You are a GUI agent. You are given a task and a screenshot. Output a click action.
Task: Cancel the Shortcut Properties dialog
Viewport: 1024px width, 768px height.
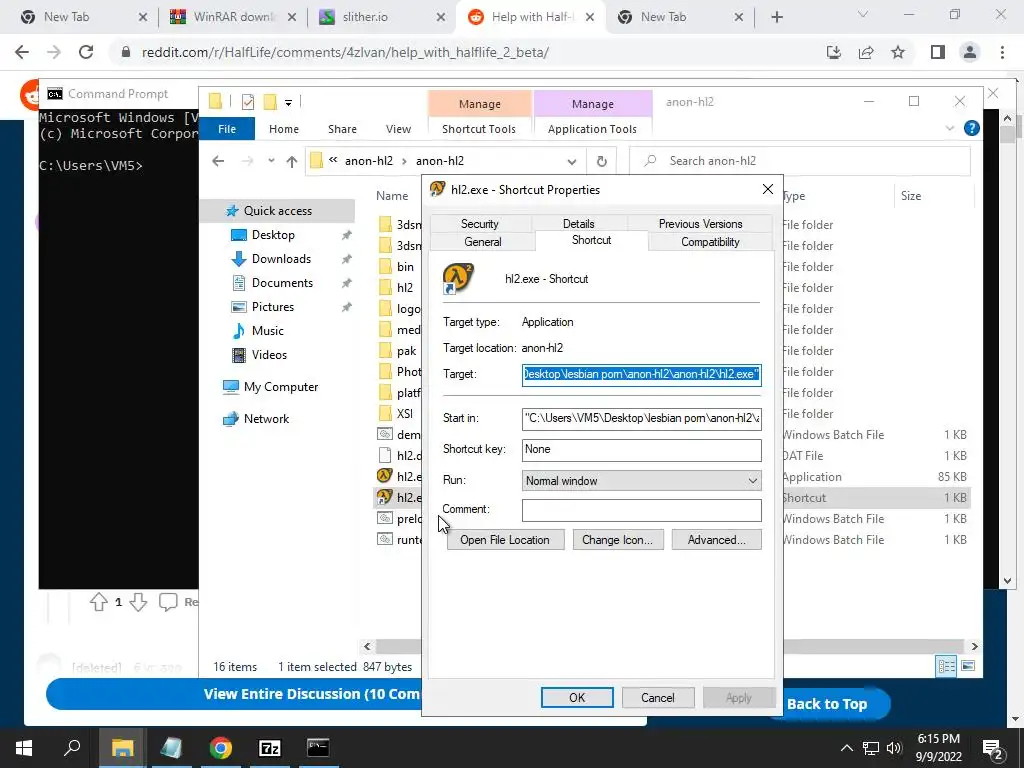[x=658, y=697]
